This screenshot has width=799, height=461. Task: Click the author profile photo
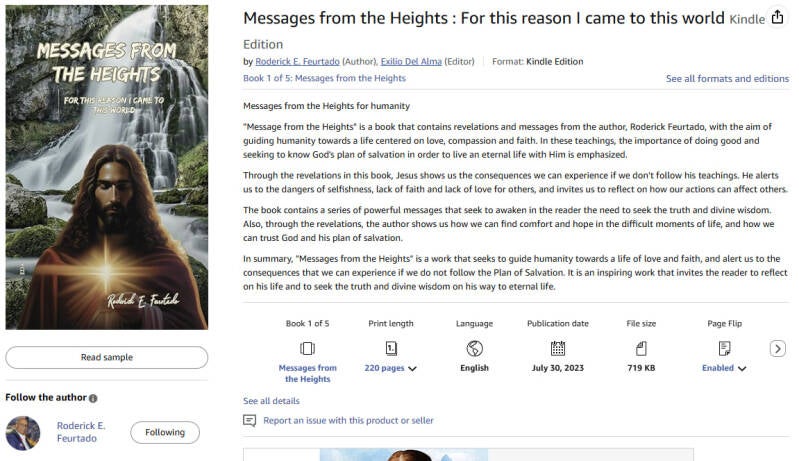coord(23,433)
